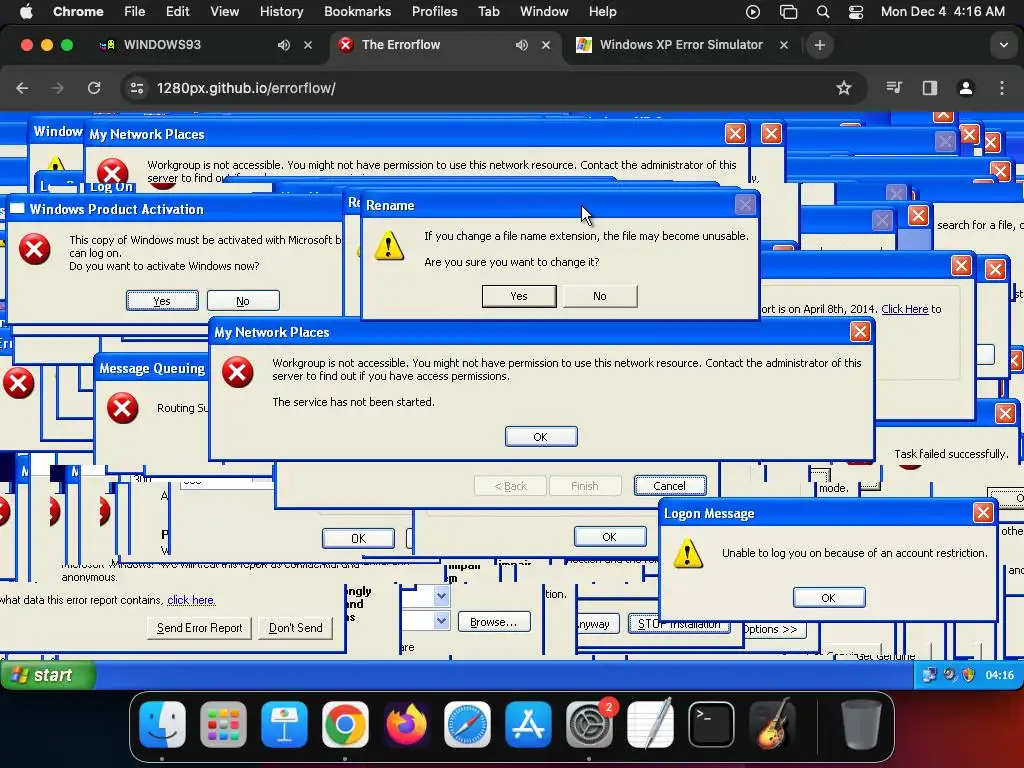1024x768 pixels.
Task: Go back in browser history
Action: click(22, 88)
